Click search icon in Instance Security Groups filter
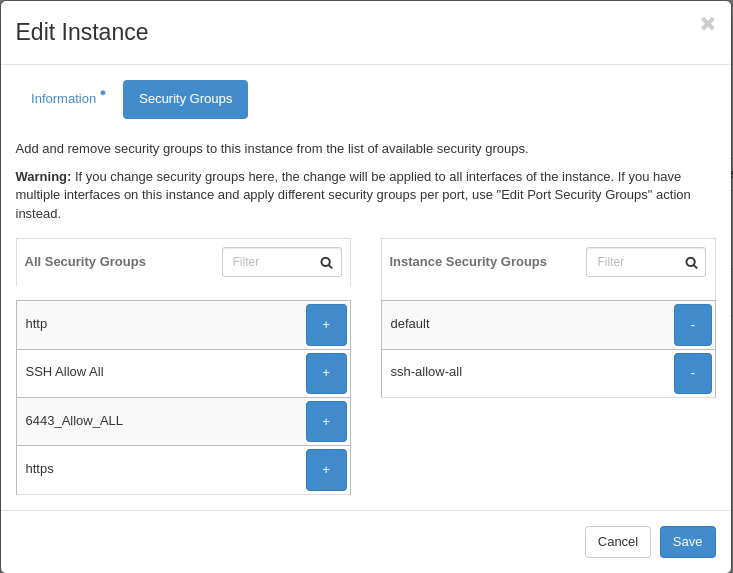 point(691,263)
